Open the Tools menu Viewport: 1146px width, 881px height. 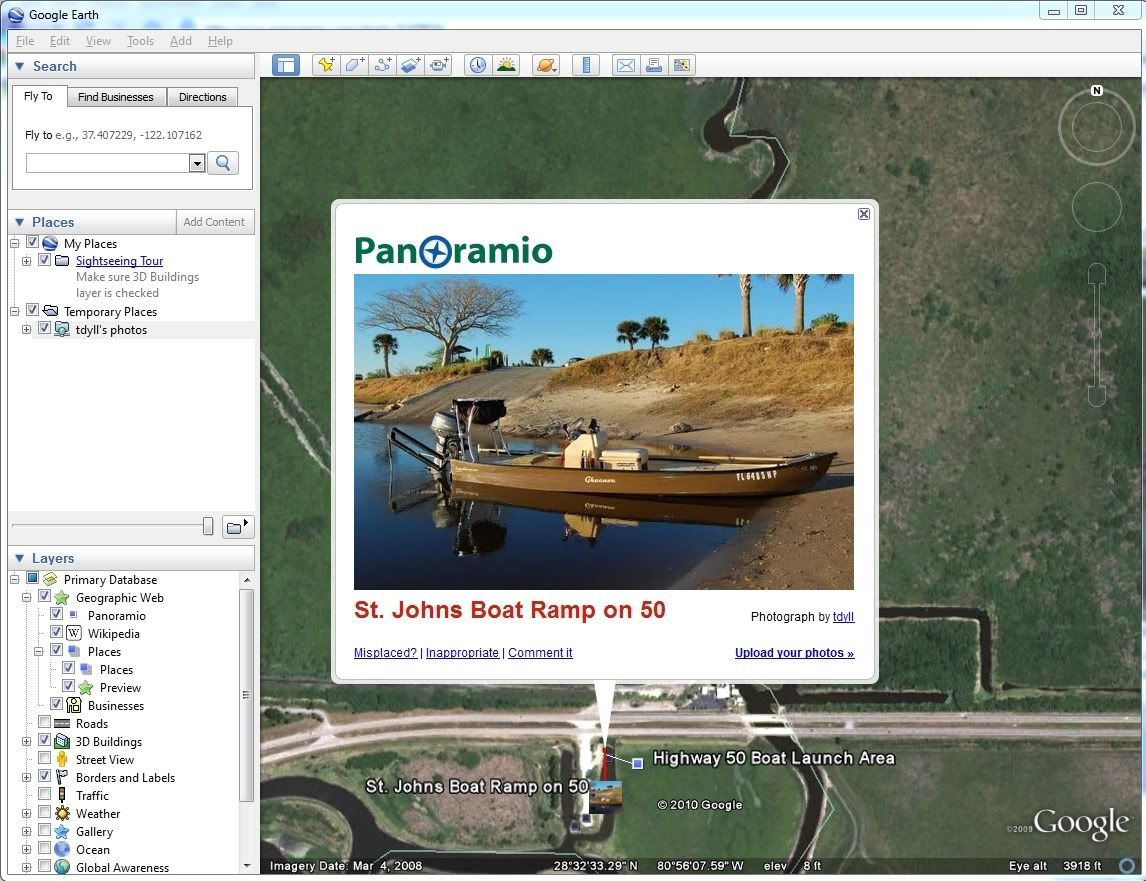coord(140,41)
